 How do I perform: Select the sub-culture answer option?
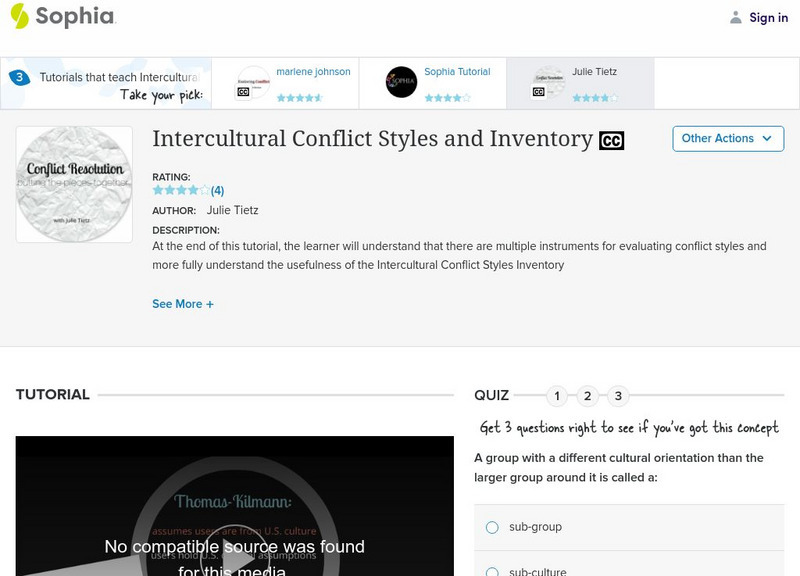point(491,569)
